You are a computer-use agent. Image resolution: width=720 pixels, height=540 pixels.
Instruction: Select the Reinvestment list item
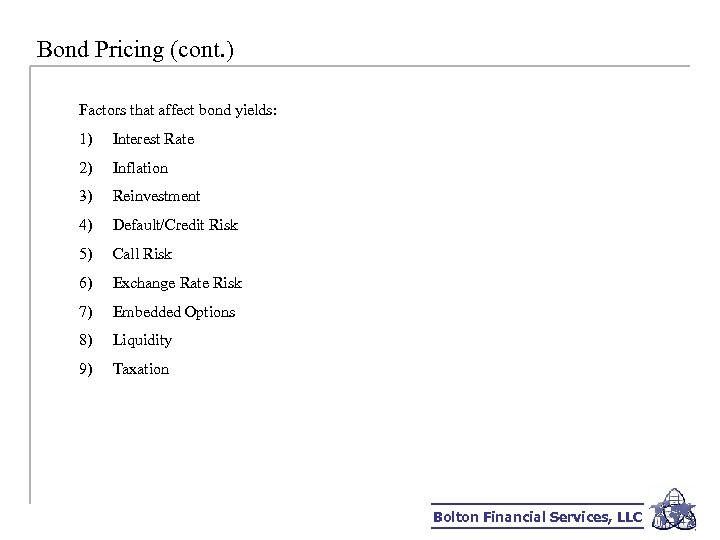[x=156, y=196]
